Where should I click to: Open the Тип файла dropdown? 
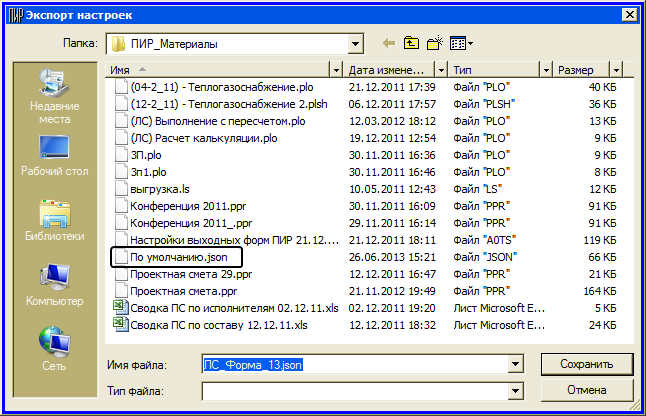516,390
